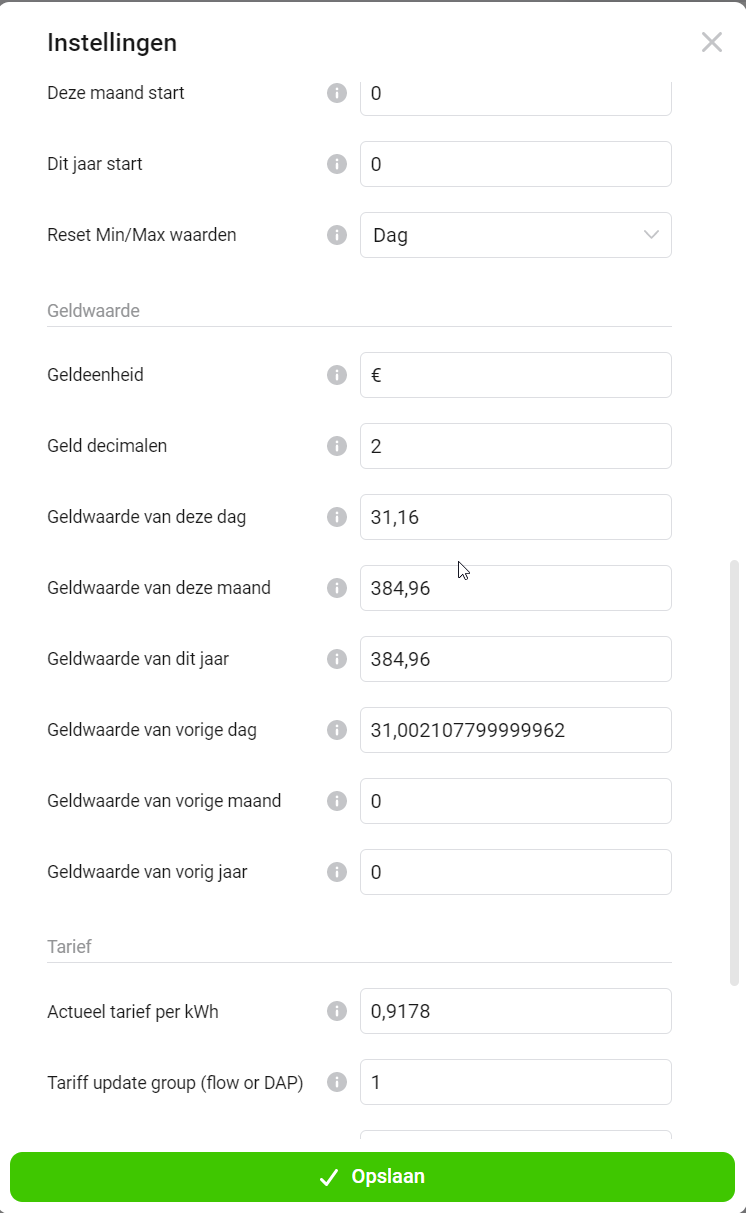Open the Reset Min/Max waarden dropdown
The height and width of the screenshot is (1213, 746).
click(x=515, y=235)
